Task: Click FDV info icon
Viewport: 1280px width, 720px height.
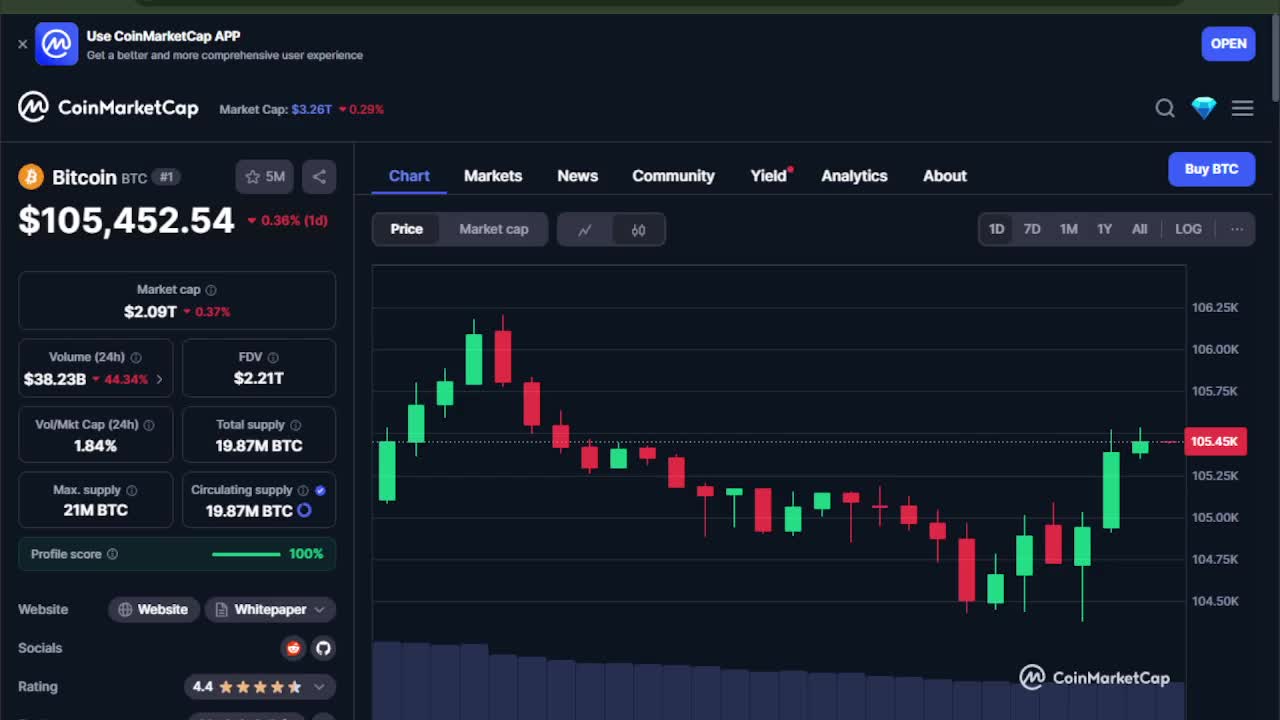Action: [x=273, y=357]
